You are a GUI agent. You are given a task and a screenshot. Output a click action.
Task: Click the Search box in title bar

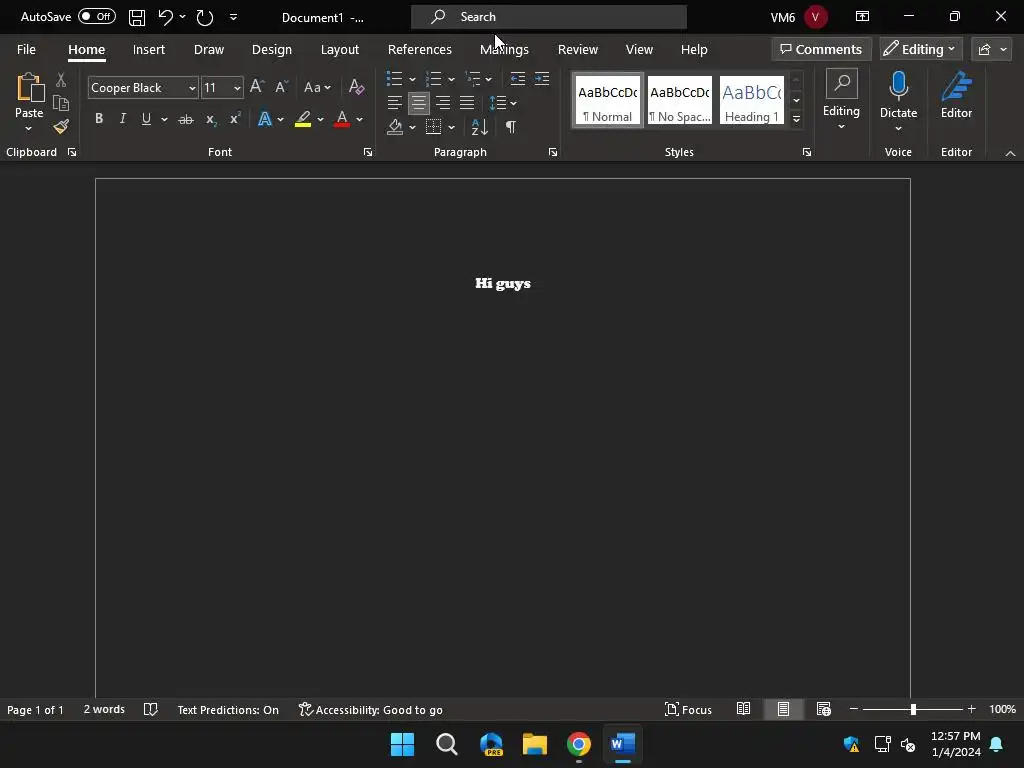click(549, 17)
